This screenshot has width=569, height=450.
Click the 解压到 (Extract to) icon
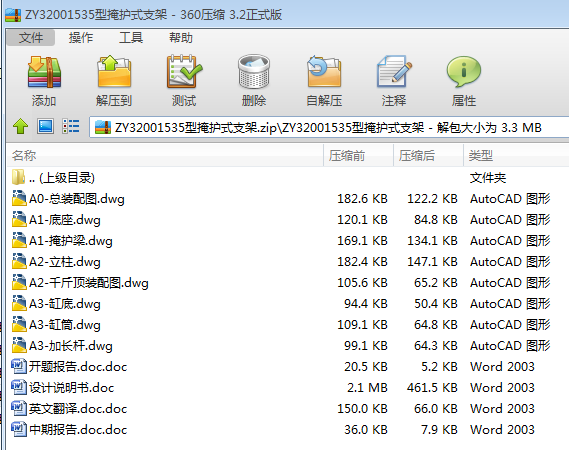(114, 72)
